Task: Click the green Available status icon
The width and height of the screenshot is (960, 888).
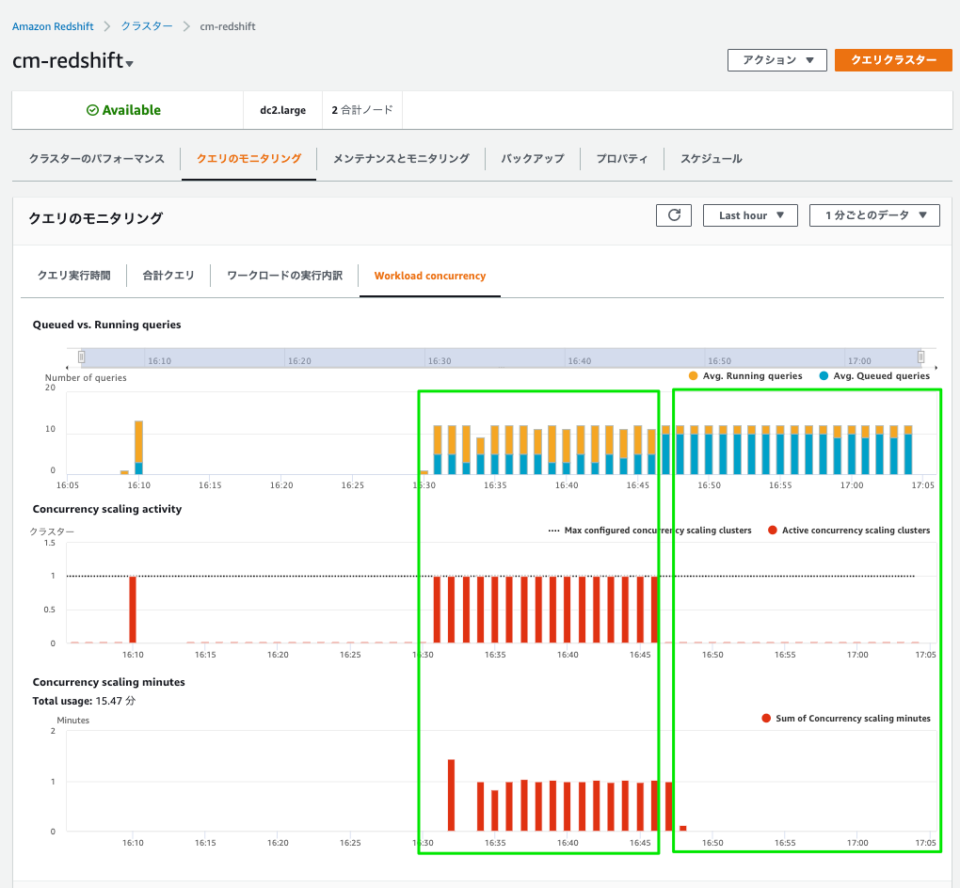Action: click(92, 110)
